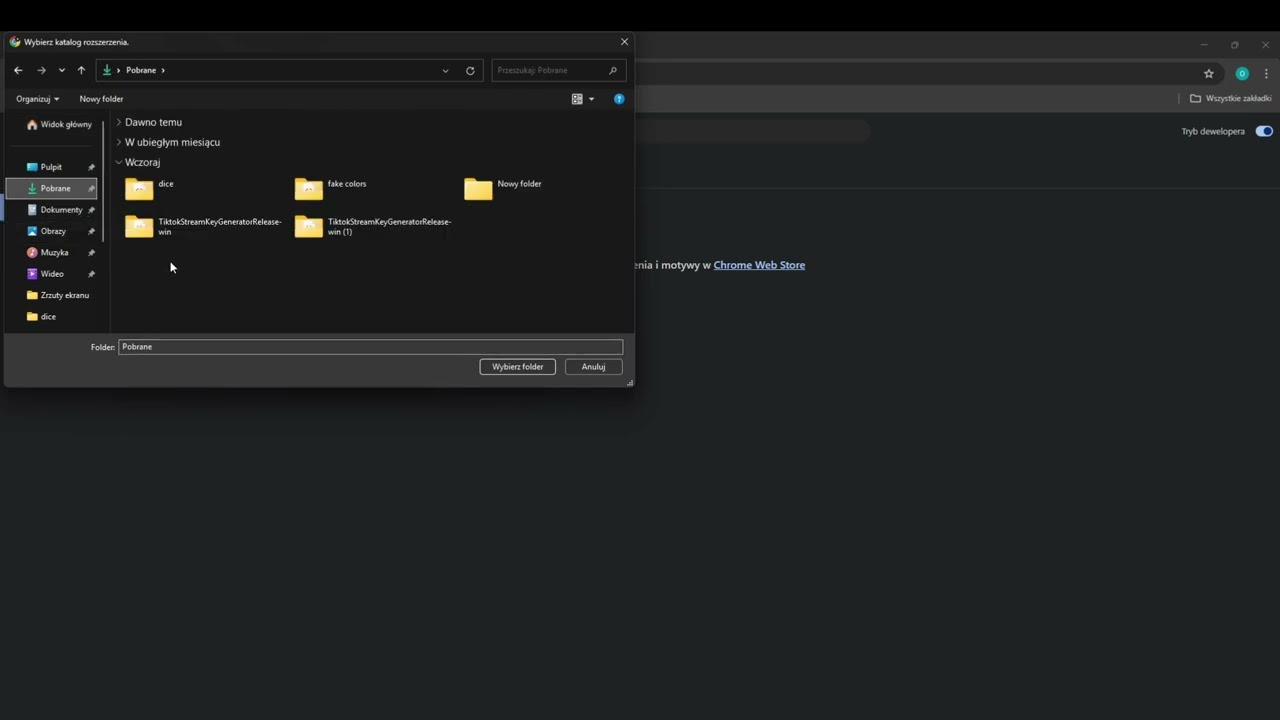Select the fake colors folder
Screen dimensions: 1280x720
pyautogui.click(x=332, y=188)
